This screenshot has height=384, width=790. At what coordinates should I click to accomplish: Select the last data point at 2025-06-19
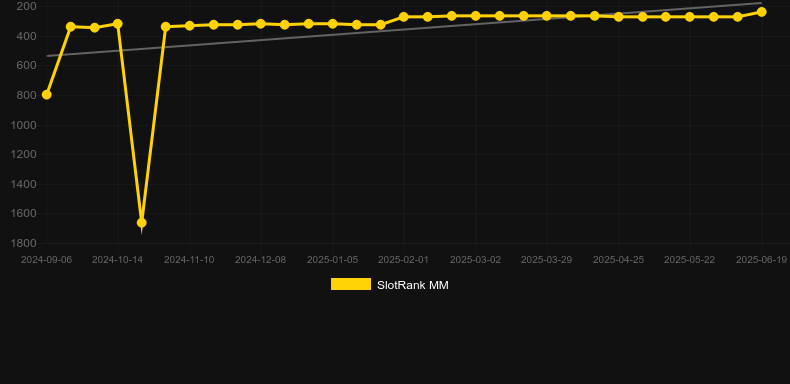click(x=761, y=12)
